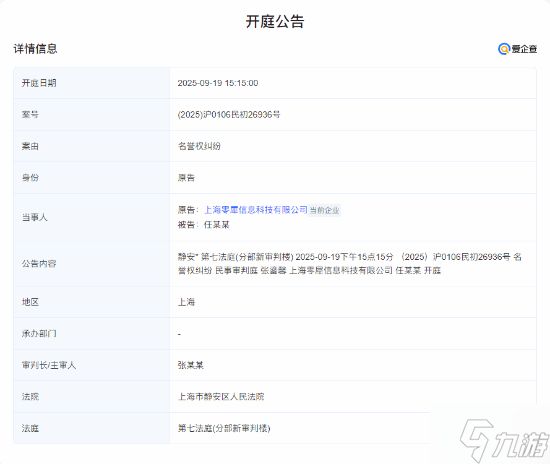Click the 案由 label cell

tap(92, 146)
